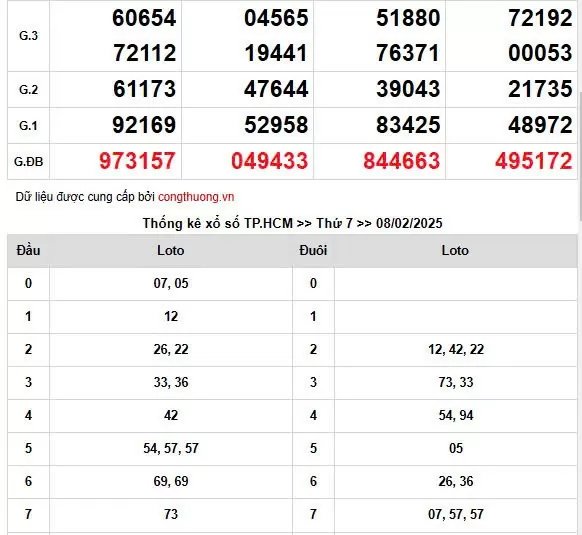Click the vertical scrollbar on the right edge
Image resolution: width=582 pixels, height=535 pixels.
pos(579,111)
